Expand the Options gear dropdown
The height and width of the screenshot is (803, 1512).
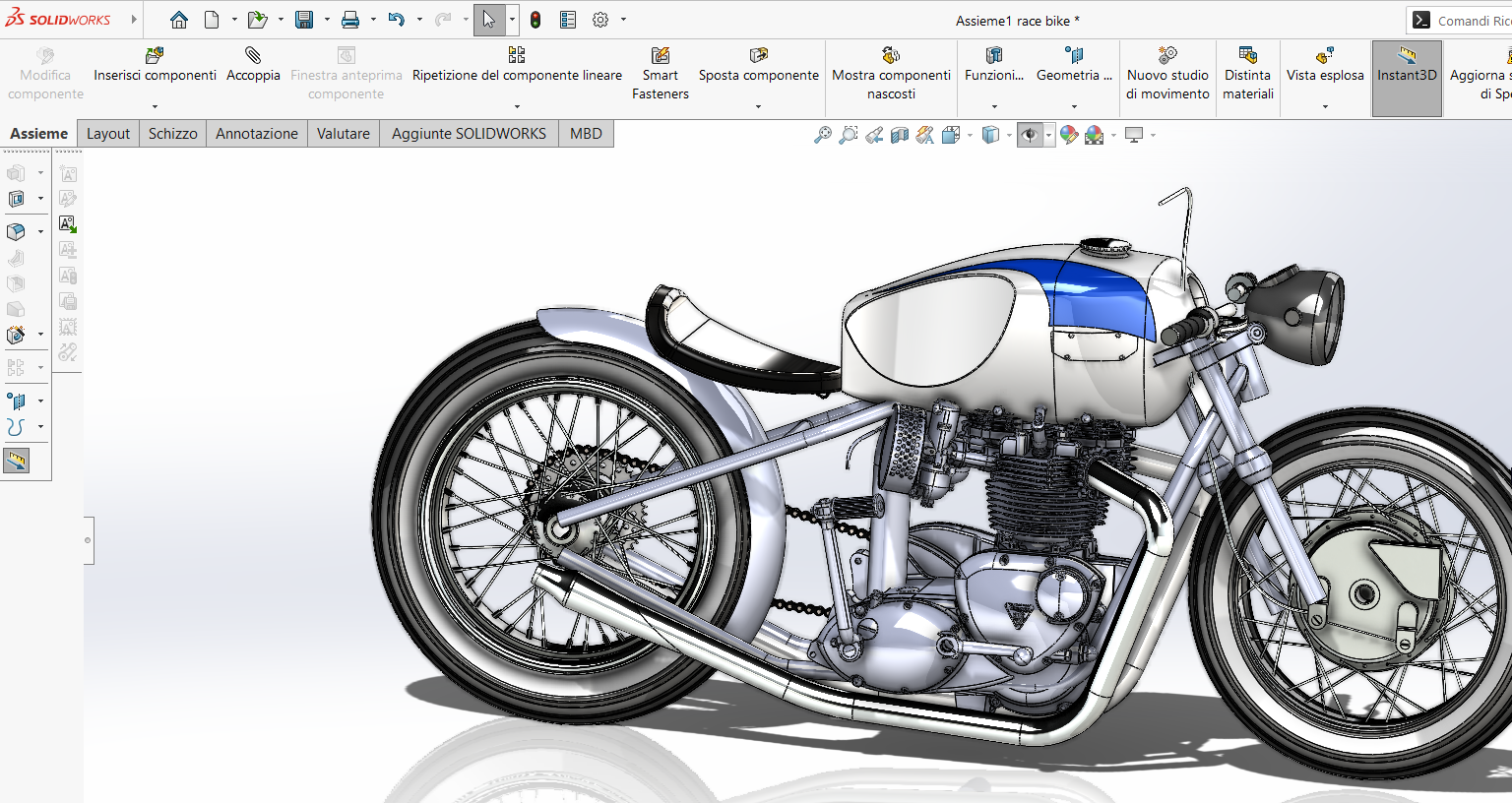pyautogui.click(x=623, y=20)
